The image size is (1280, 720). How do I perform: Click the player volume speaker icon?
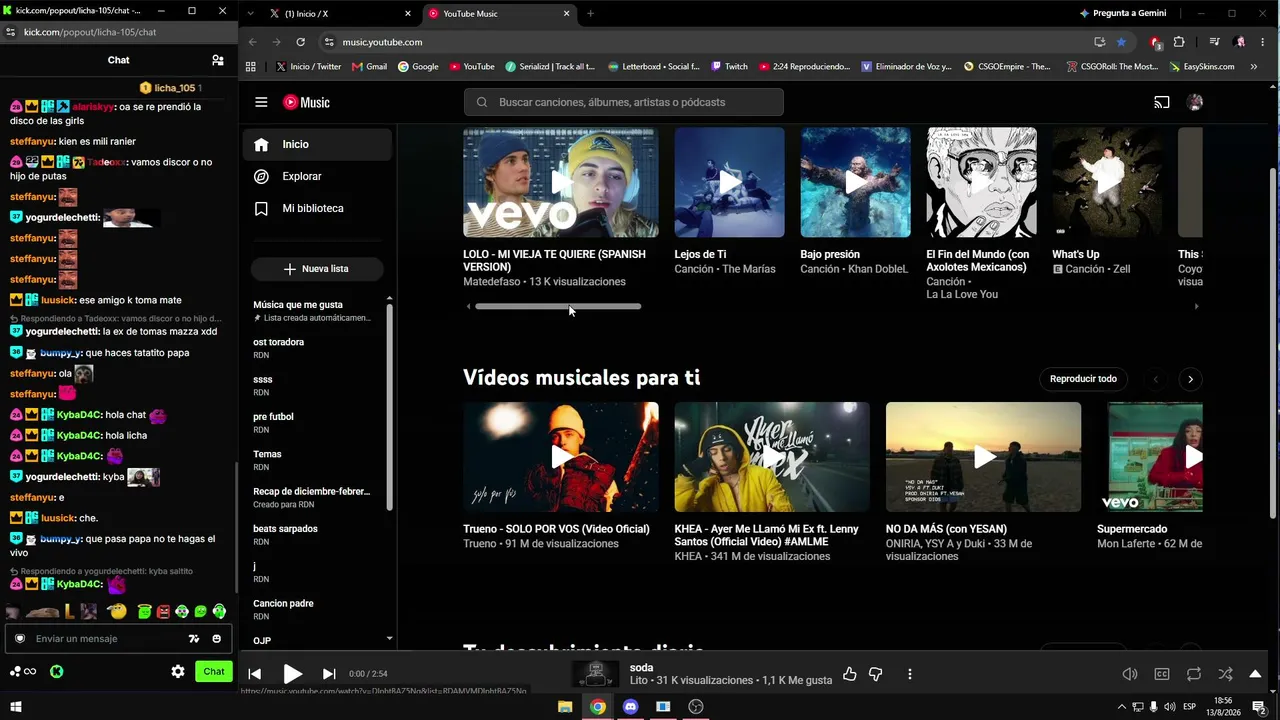coord(1130,674)
